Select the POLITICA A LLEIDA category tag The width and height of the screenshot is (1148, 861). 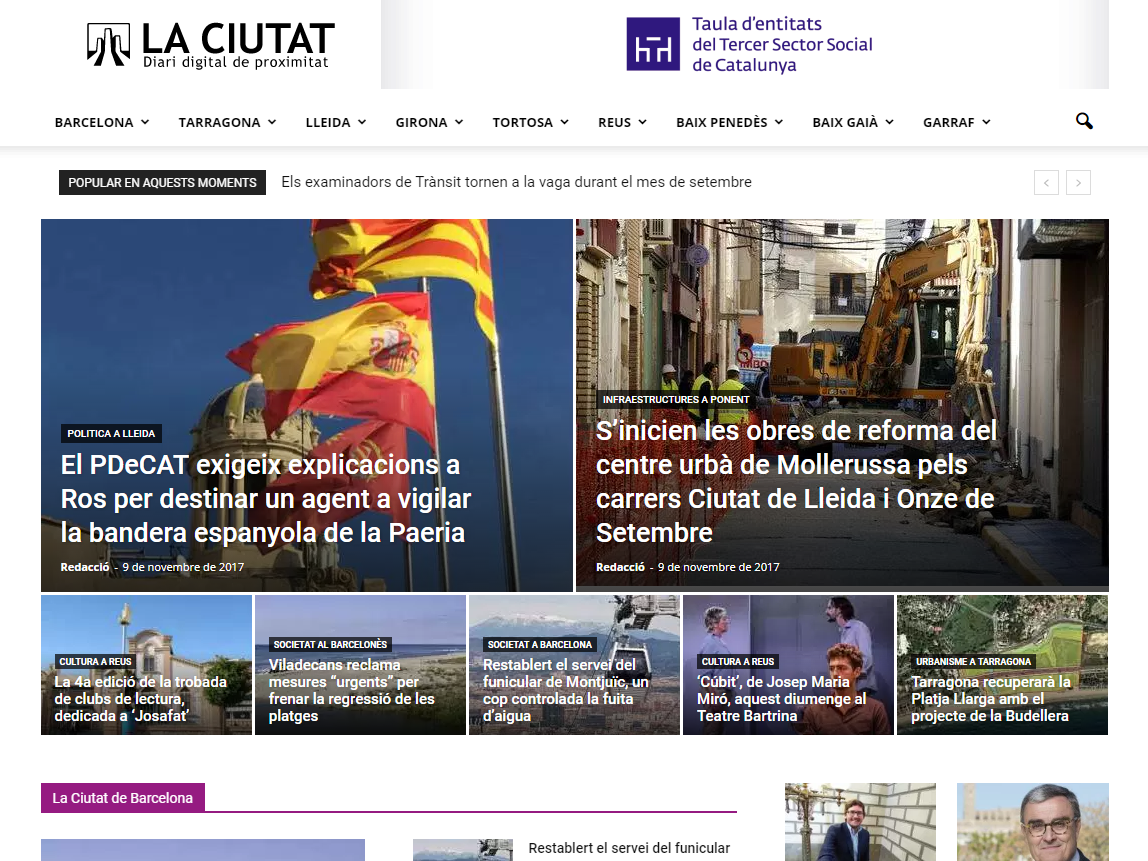click(111, 433)
